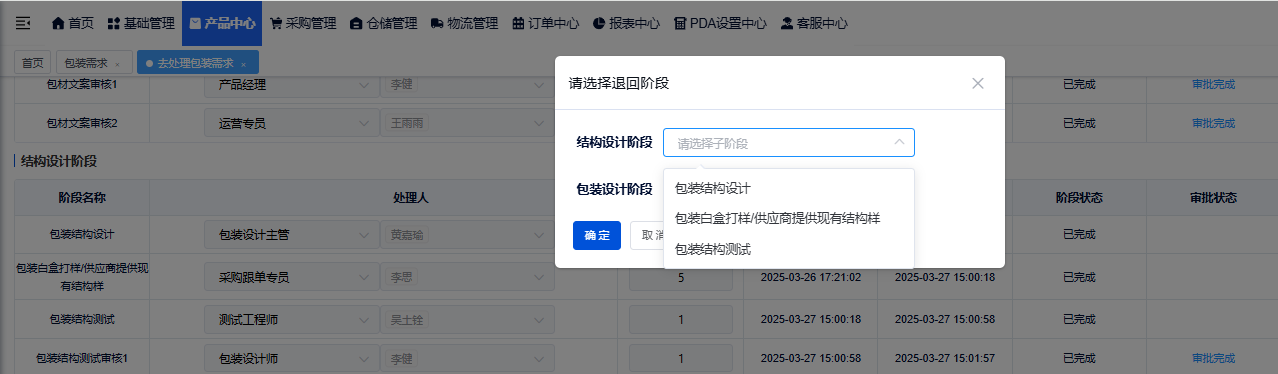Open the 吴士铨 handler dropdown
This screenshot has height=374, width=1278.
[467, 320]
